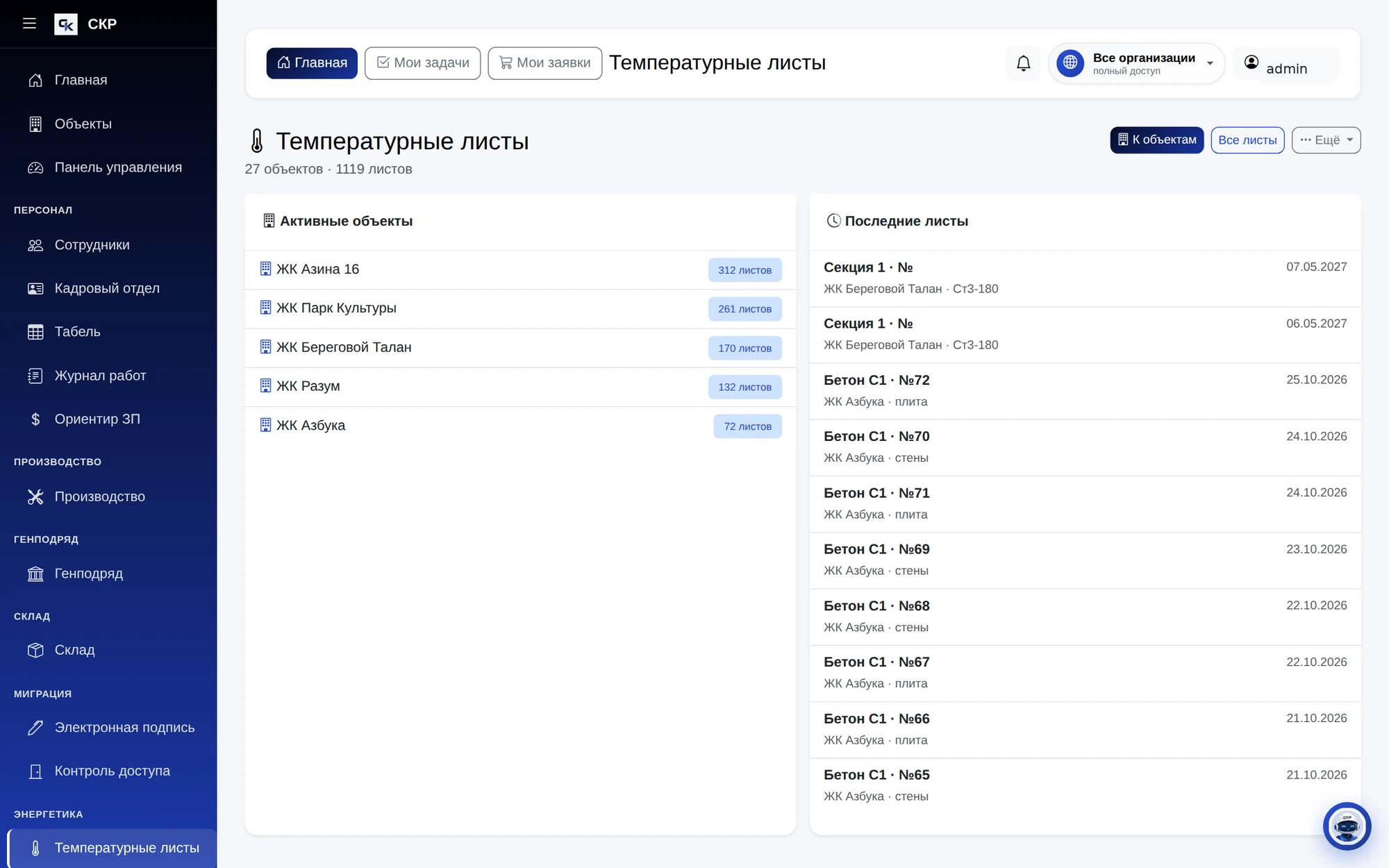Click pen icon for Электронная подпись
Screen dimensions: 1389x868
pyautogui.click(x=35, y=728)
